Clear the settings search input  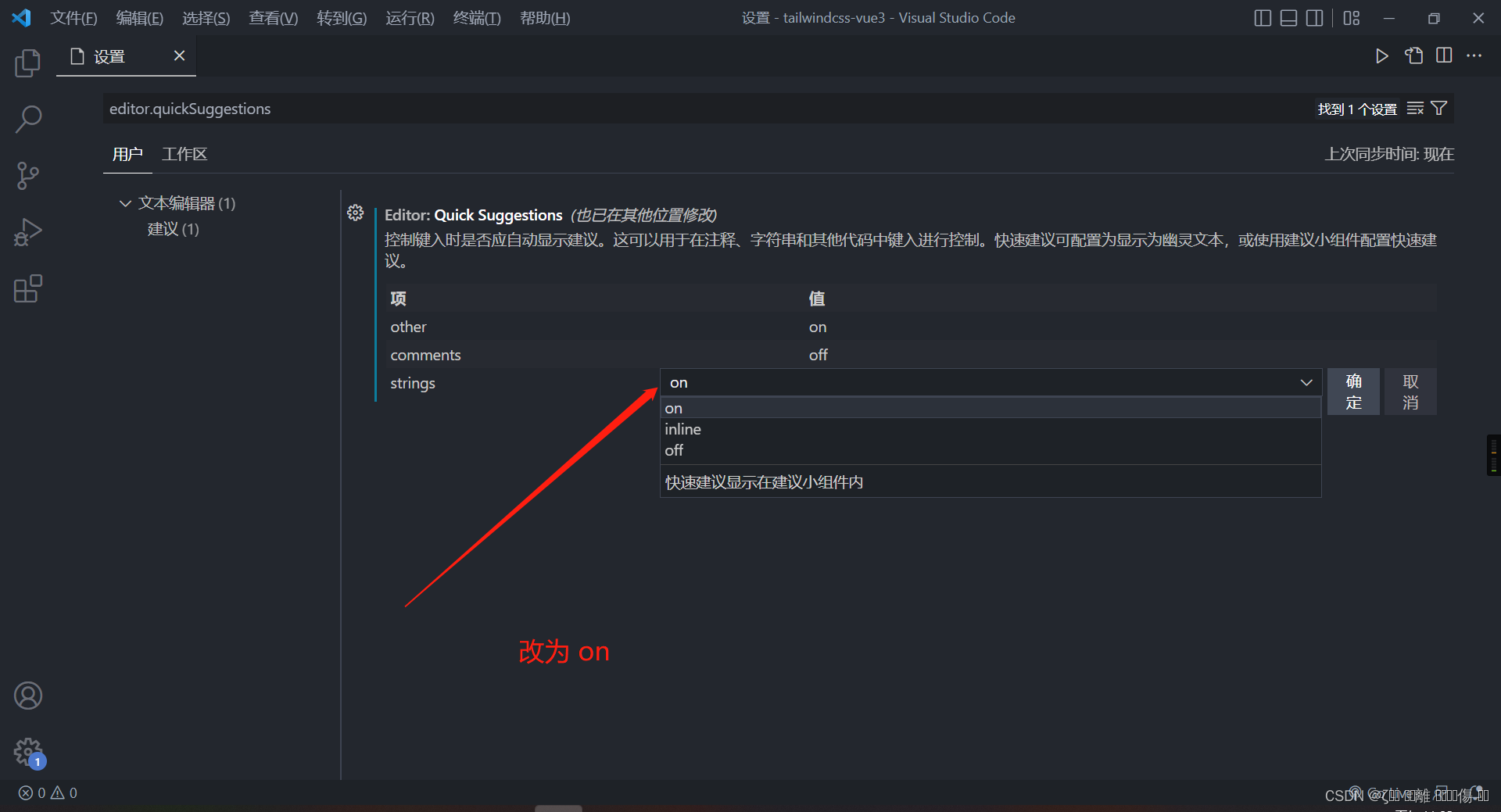pyautogui.click(x=1415, y=109)
